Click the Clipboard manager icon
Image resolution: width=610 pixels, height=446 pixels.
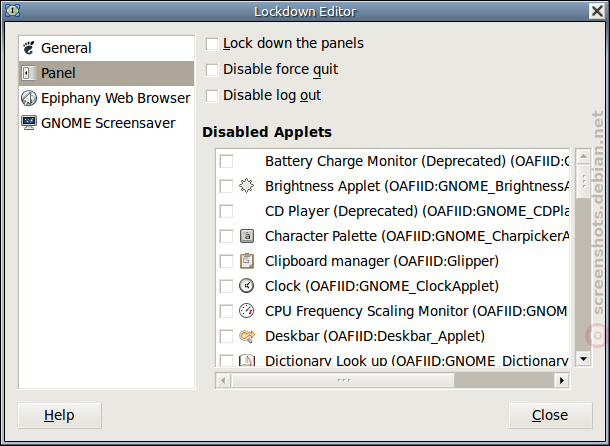coord(247,261)
